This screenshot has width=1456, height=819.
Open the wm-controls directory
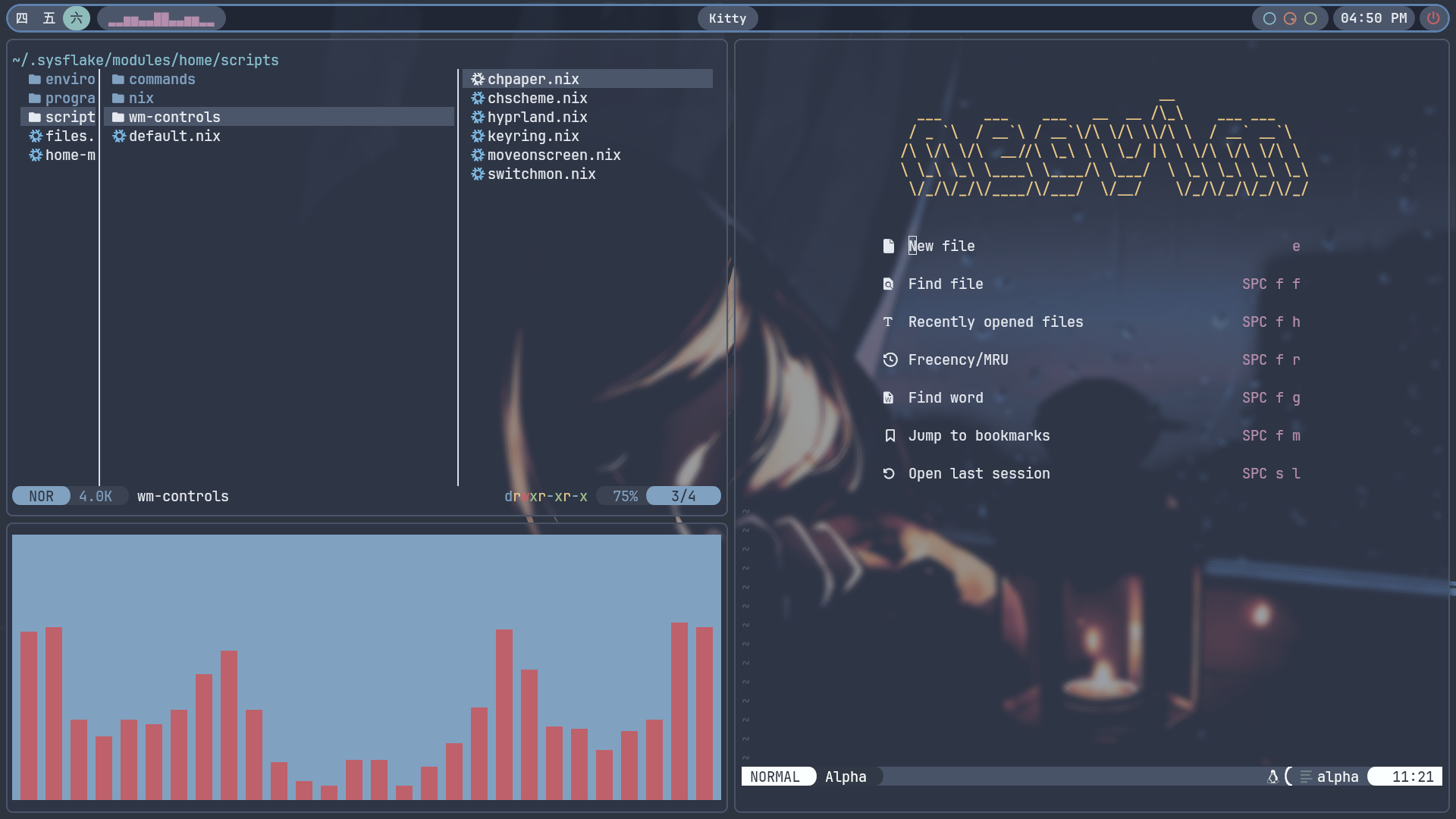174,117
